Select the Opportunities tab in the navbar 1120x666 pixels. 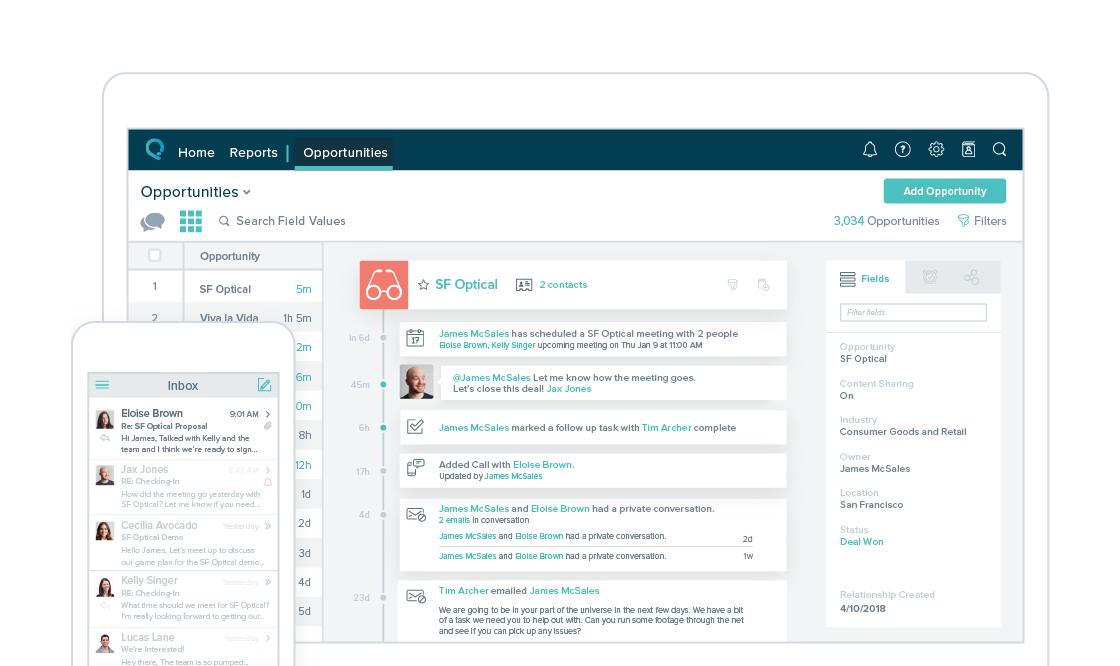click(x=345, y=152)
